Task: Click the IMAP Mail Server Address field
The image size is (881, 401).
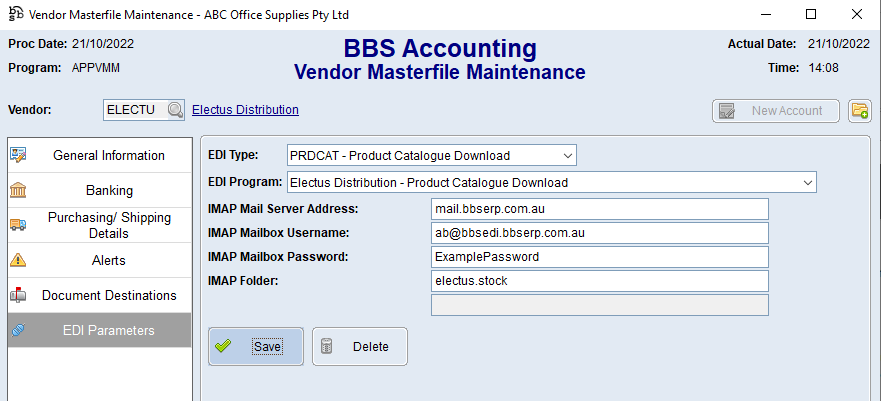Action: tap(599, 208)
